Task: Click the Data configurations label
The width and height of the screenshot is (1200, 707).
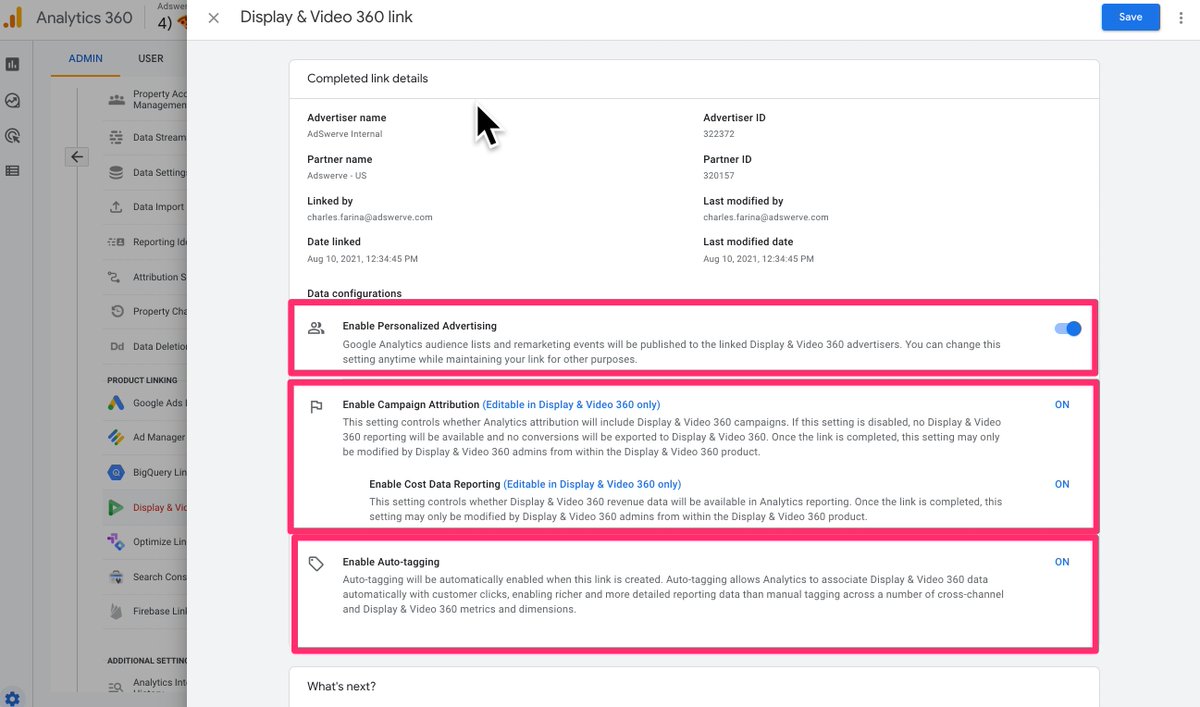Action: tap(354, 294)
